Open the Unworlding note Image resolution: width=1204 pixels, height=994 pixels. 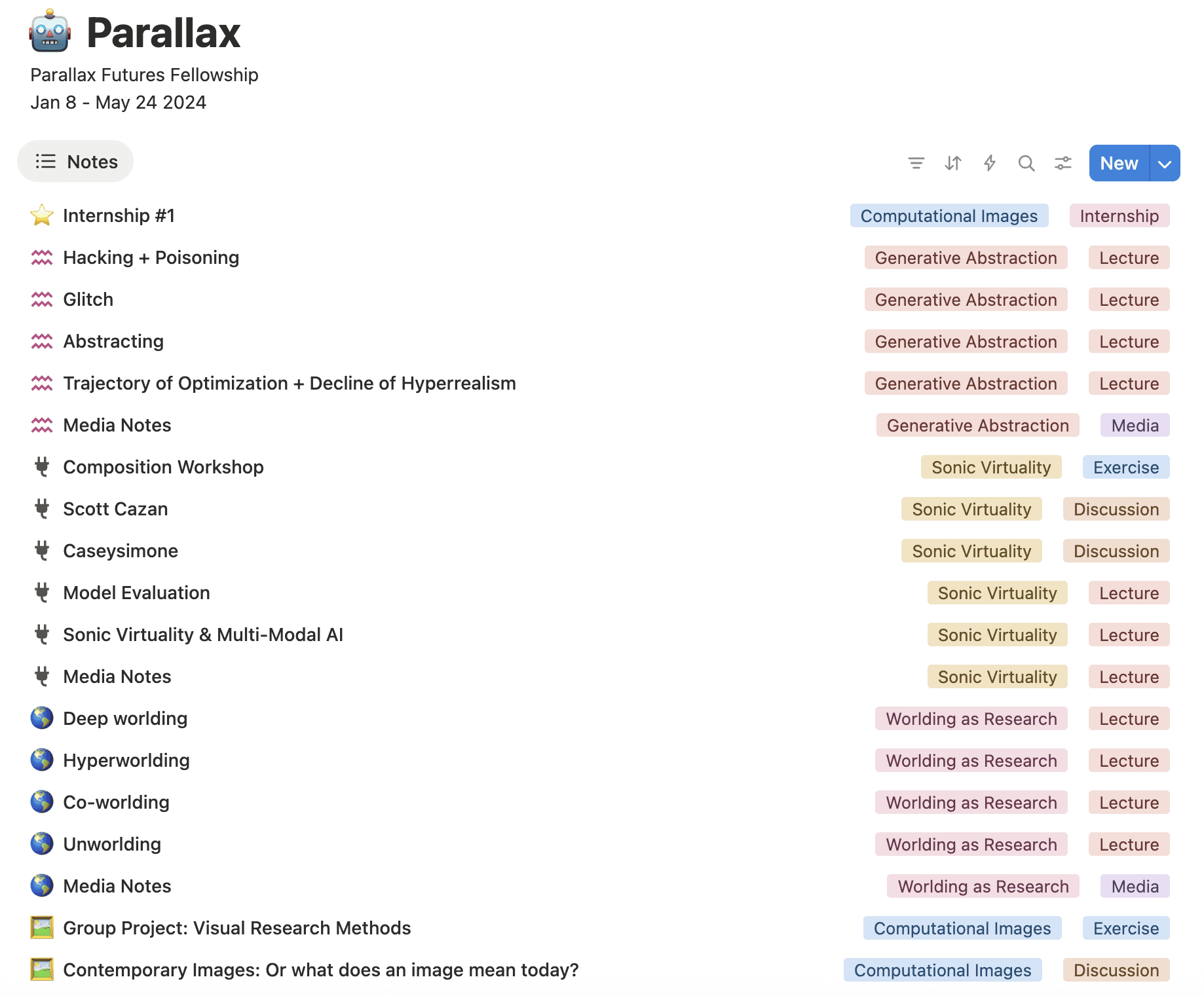tap(112, 844)
